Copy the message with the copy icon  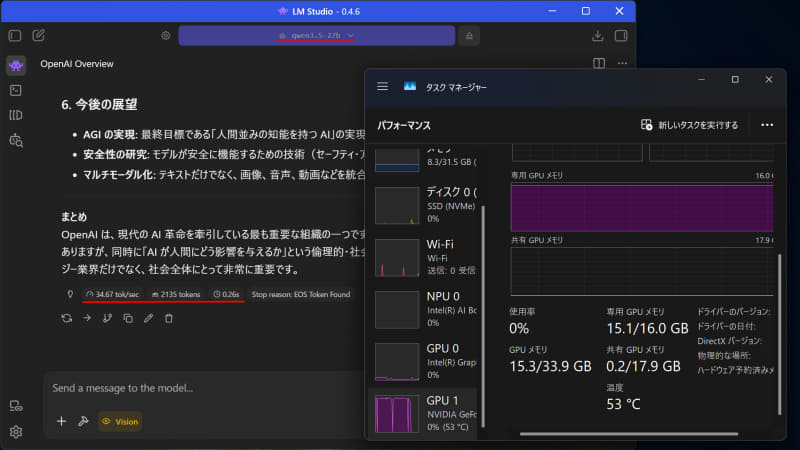[x=128, y=318]
